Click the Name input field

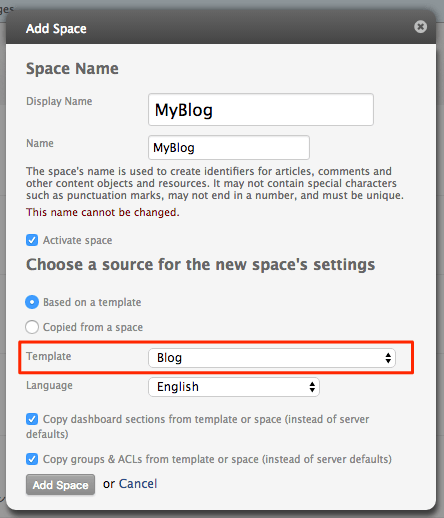click(x=229, y=147)
